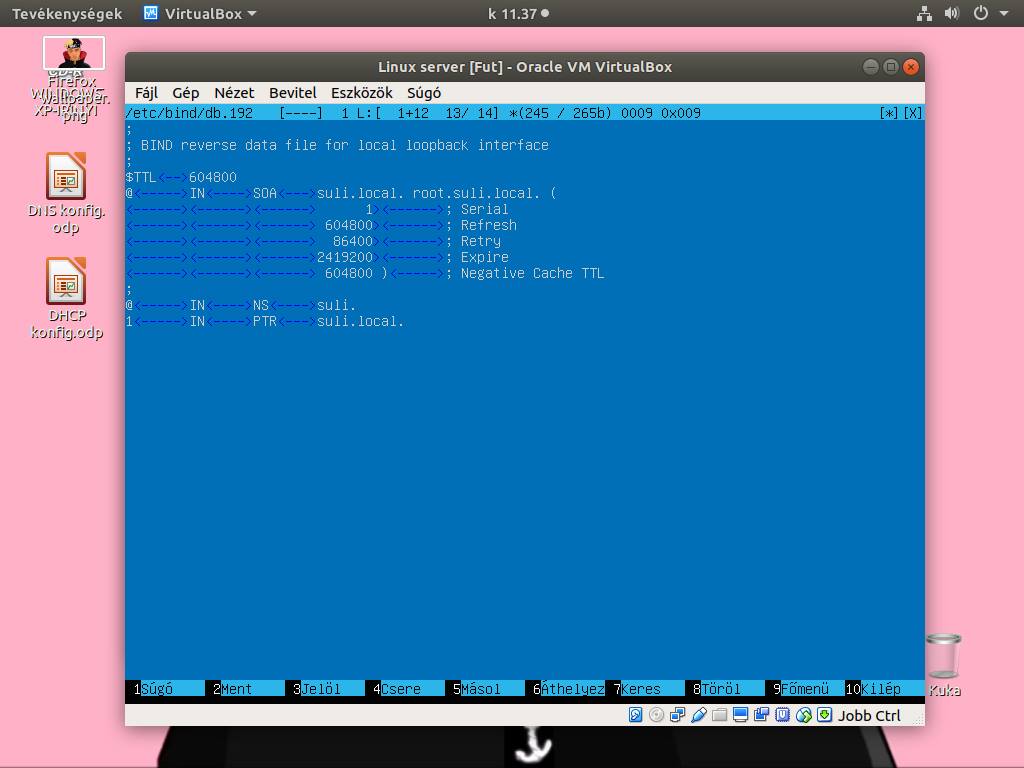Screen dimensions: 1024x768
Task: Click the hard disk activity status icon
Action: [635, 715]
